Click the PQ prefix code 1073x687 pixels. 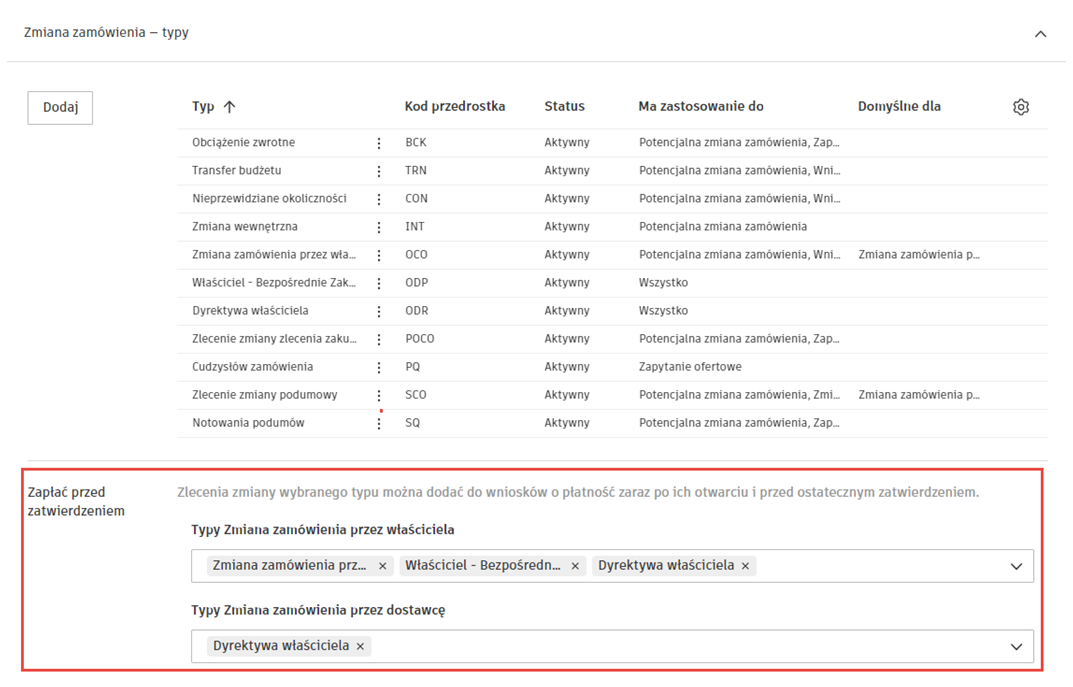[x=413, y=367]
